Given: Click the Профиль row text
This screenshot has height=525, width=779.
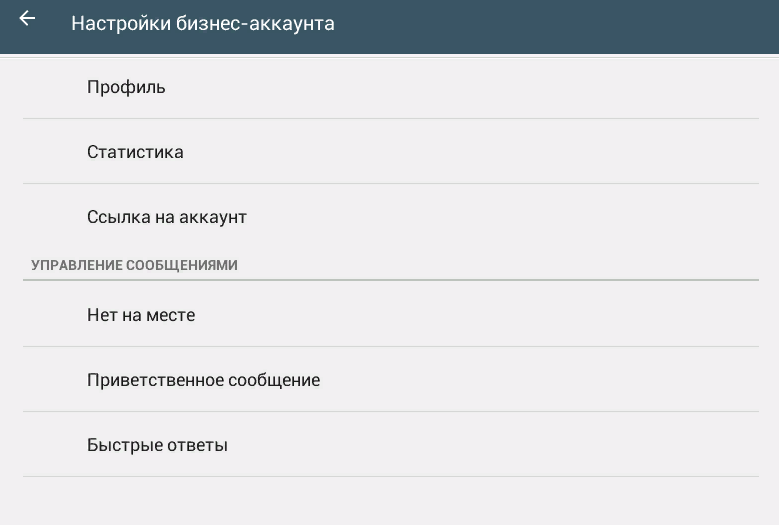Looking at the screenshot, I should 126,87.
